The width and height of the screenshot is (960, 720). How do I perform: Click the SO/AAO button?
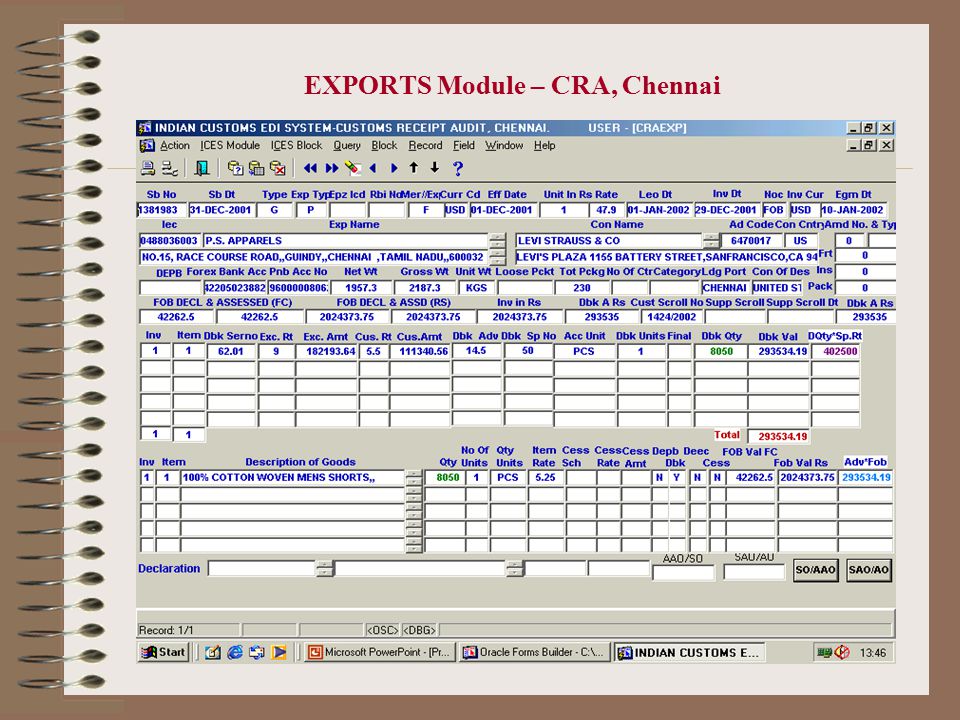[815, 570]
